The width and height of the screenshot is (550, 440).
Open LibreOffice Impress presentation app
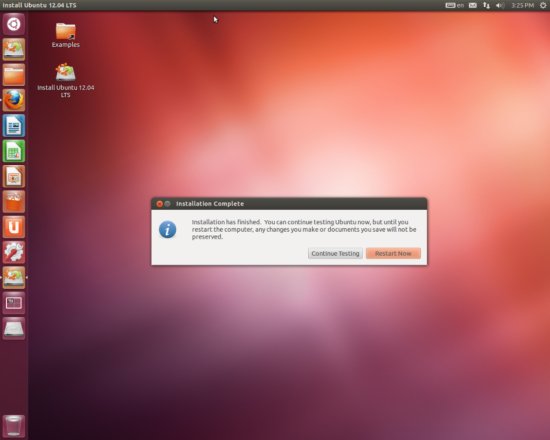[x=14, y=176]
